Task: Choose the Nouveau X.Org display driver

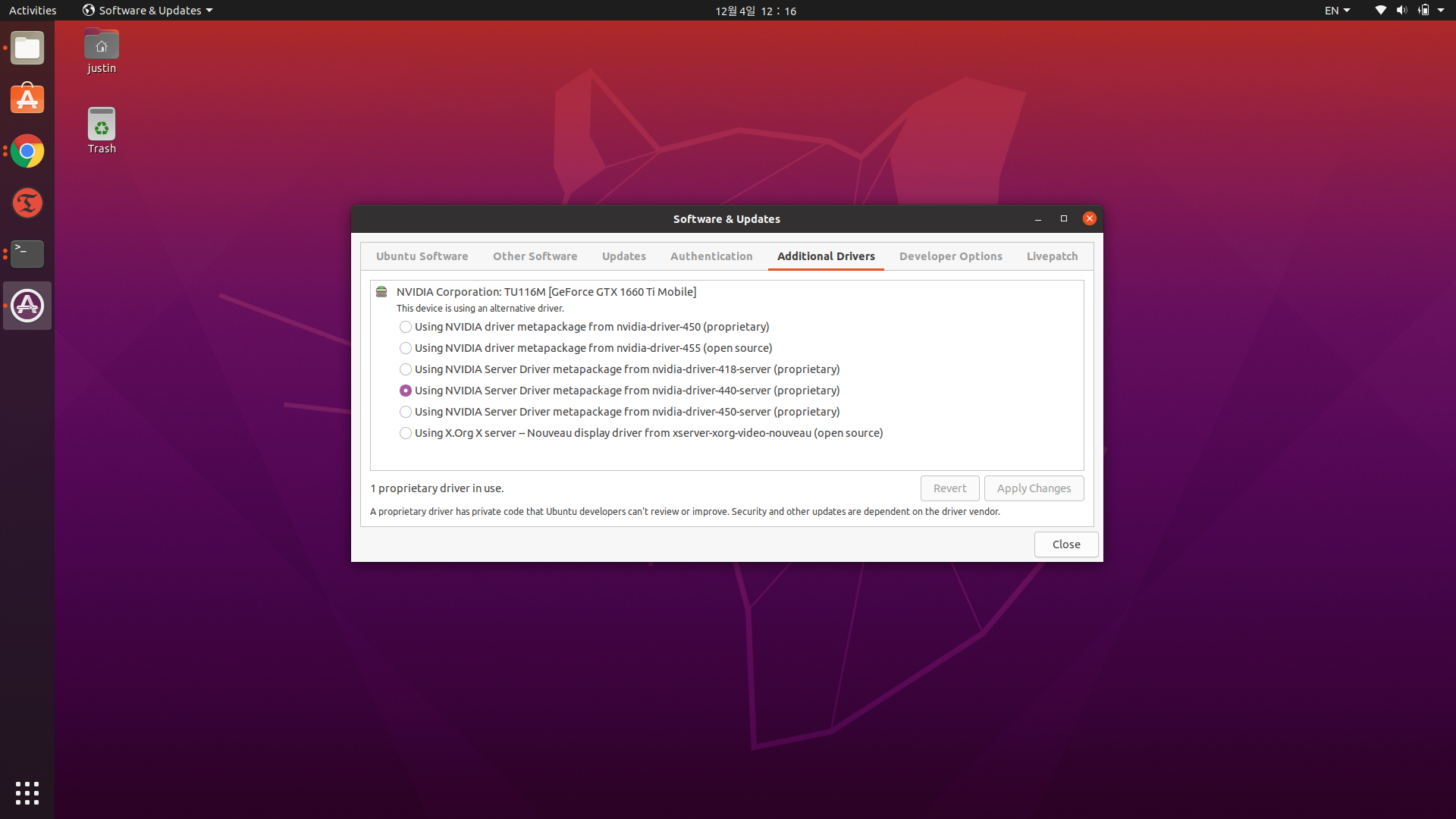Action: pos(406,433)
